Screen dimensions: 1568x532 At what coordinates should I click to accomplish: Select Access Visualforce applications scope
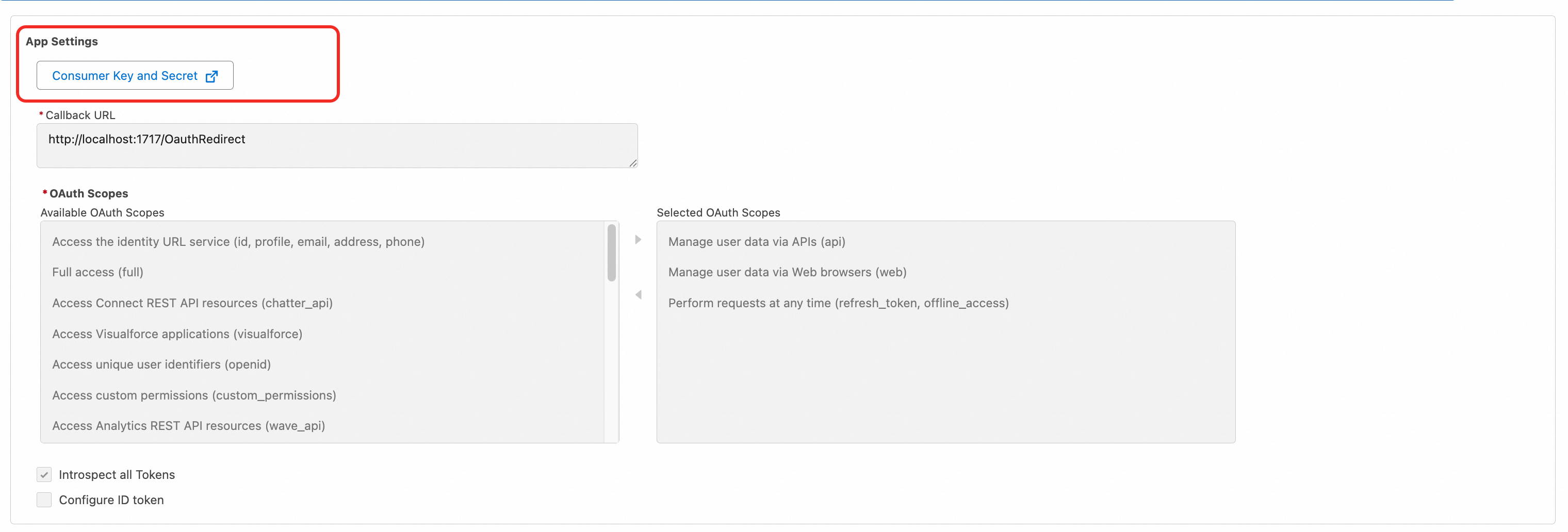176,334
